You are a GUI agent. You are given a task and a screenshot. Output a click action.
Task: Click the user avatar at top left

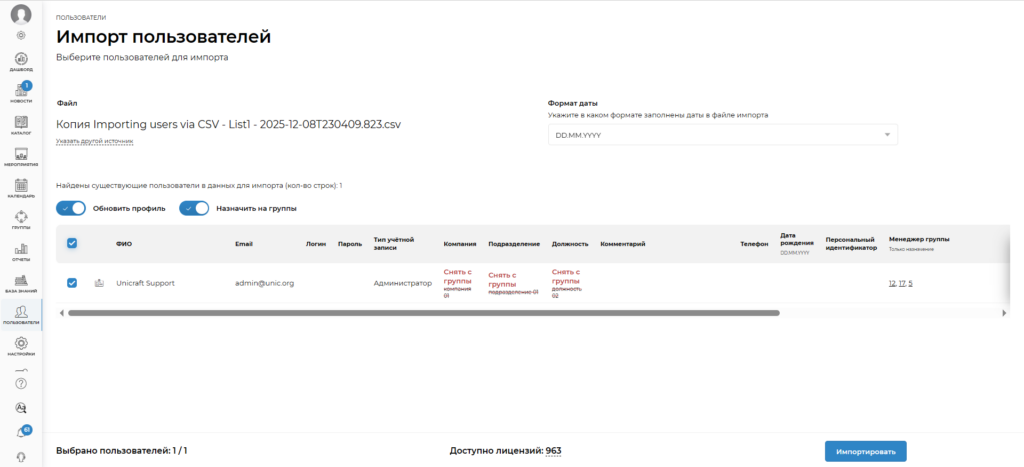pos(21,14)
